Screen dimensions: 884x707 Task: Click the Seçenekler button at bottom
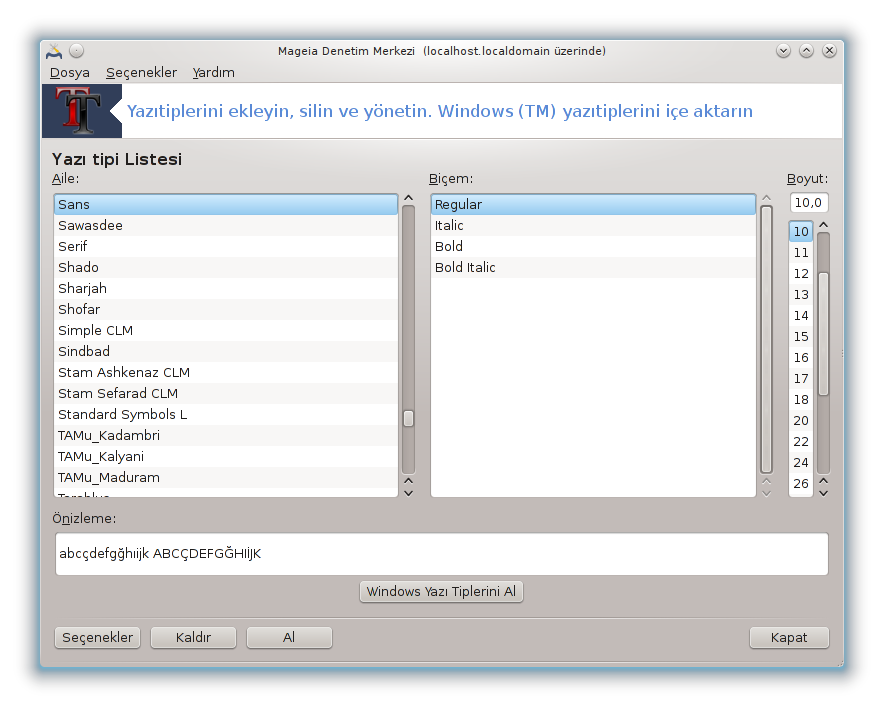[x=98, y=638]
